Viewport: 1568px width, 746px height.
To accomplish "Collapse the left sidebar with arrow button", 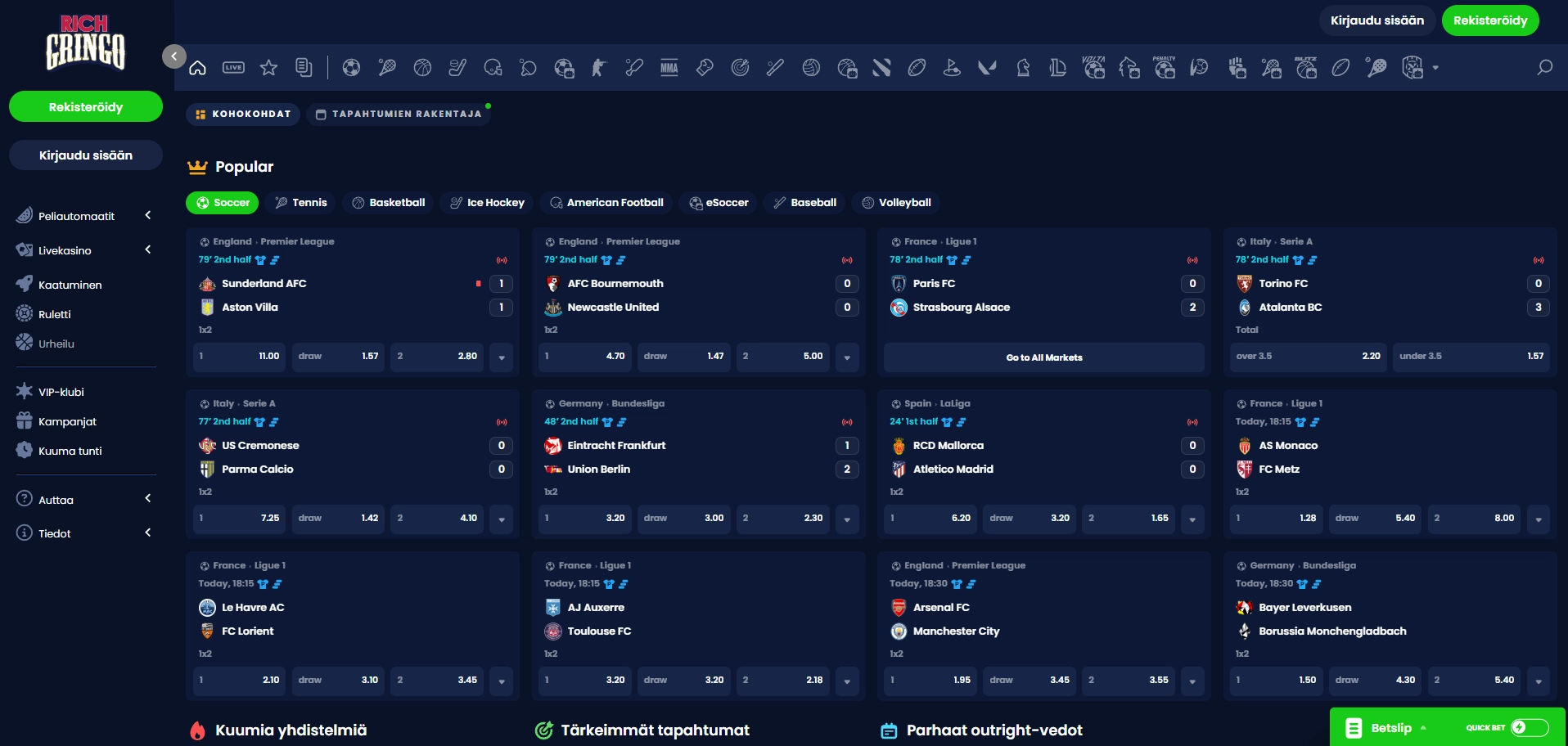I will 173,56.
